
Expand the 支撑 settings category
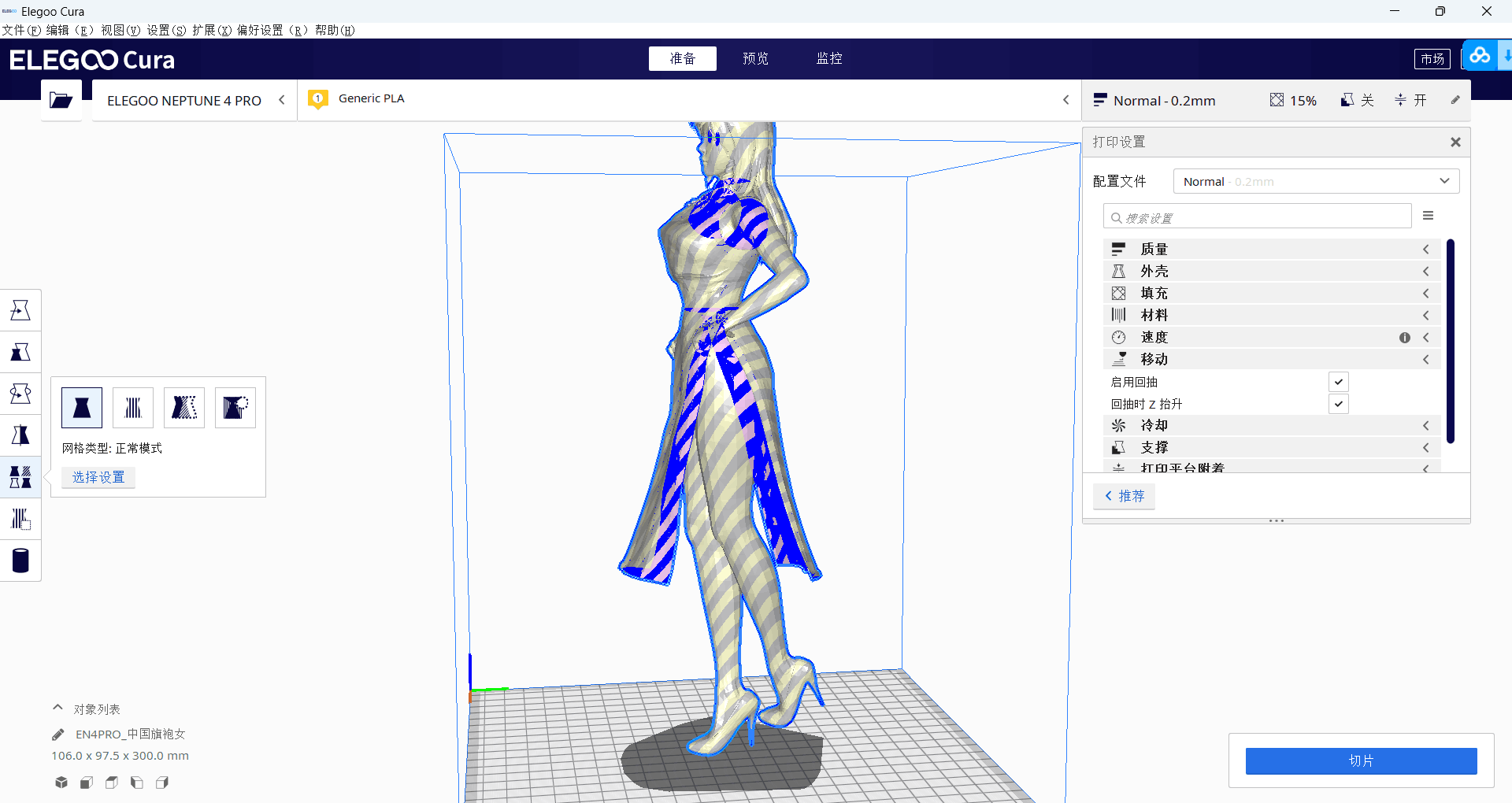pos(1272,447)
